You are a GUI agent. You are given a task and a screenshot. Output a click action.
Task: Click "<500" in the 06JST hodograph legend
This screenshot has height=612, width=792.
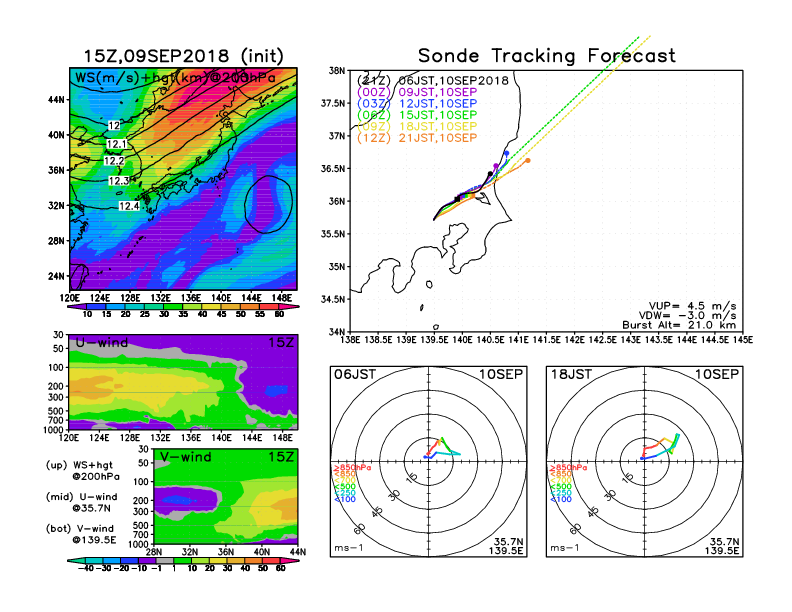344,487
